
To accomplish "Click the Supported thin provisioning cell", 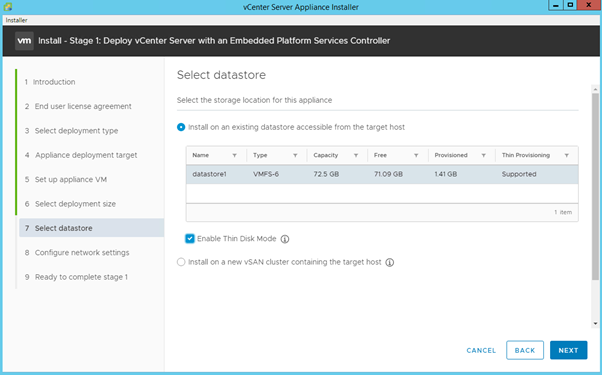I will pos(519,174).
